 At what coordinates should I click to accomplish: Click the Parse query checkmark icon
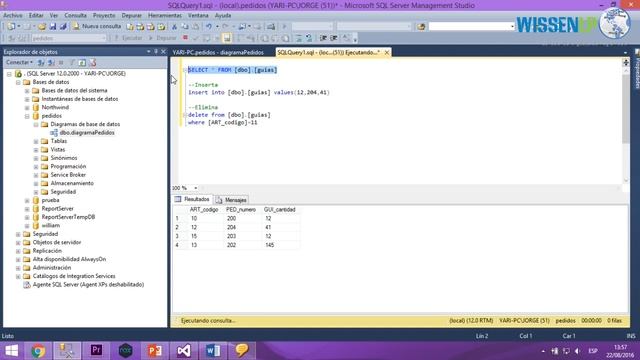click(x=196, y=38)
